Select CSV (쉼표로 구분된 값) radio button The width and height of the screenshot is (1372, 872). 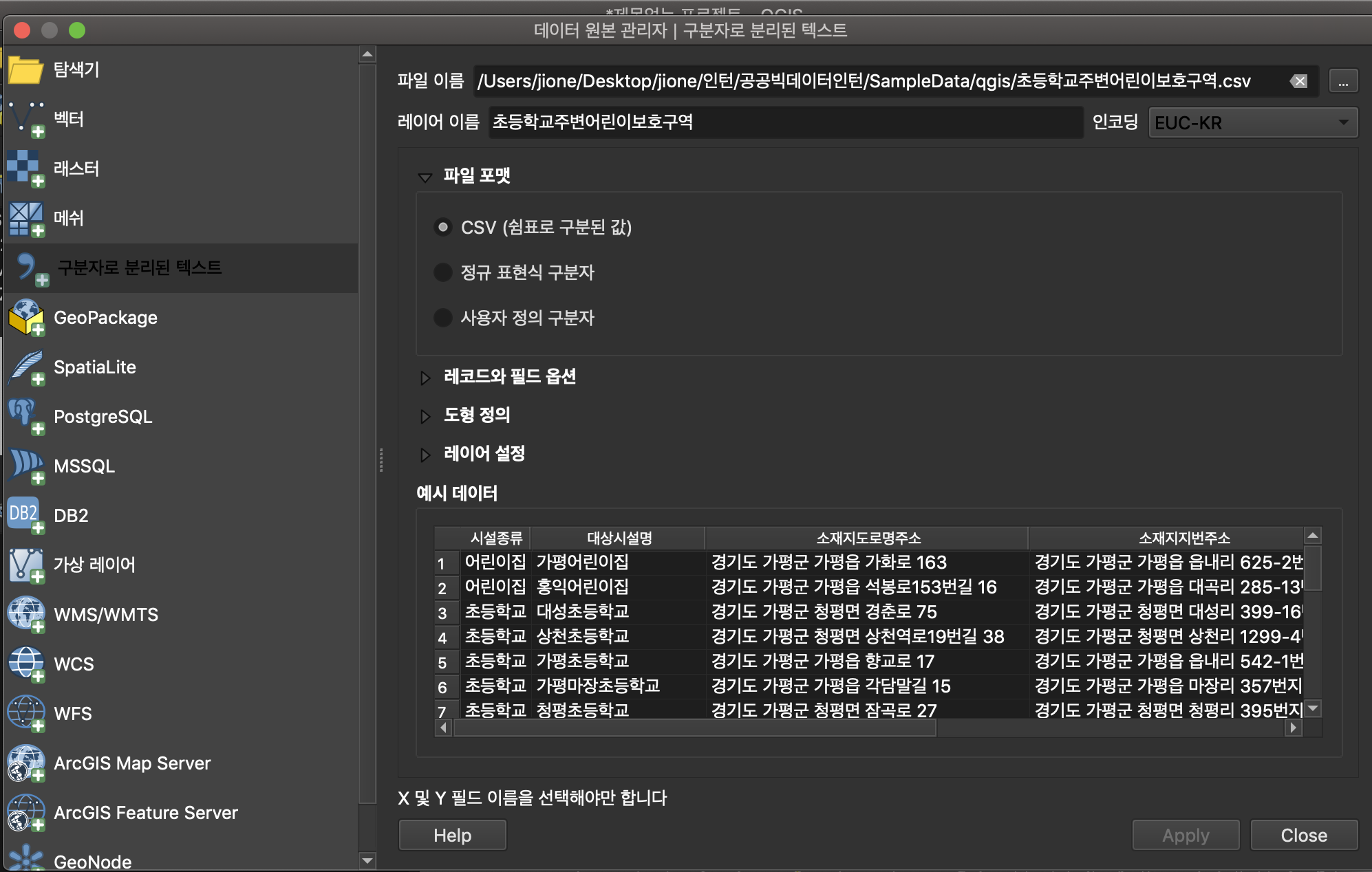click(443, 227)
